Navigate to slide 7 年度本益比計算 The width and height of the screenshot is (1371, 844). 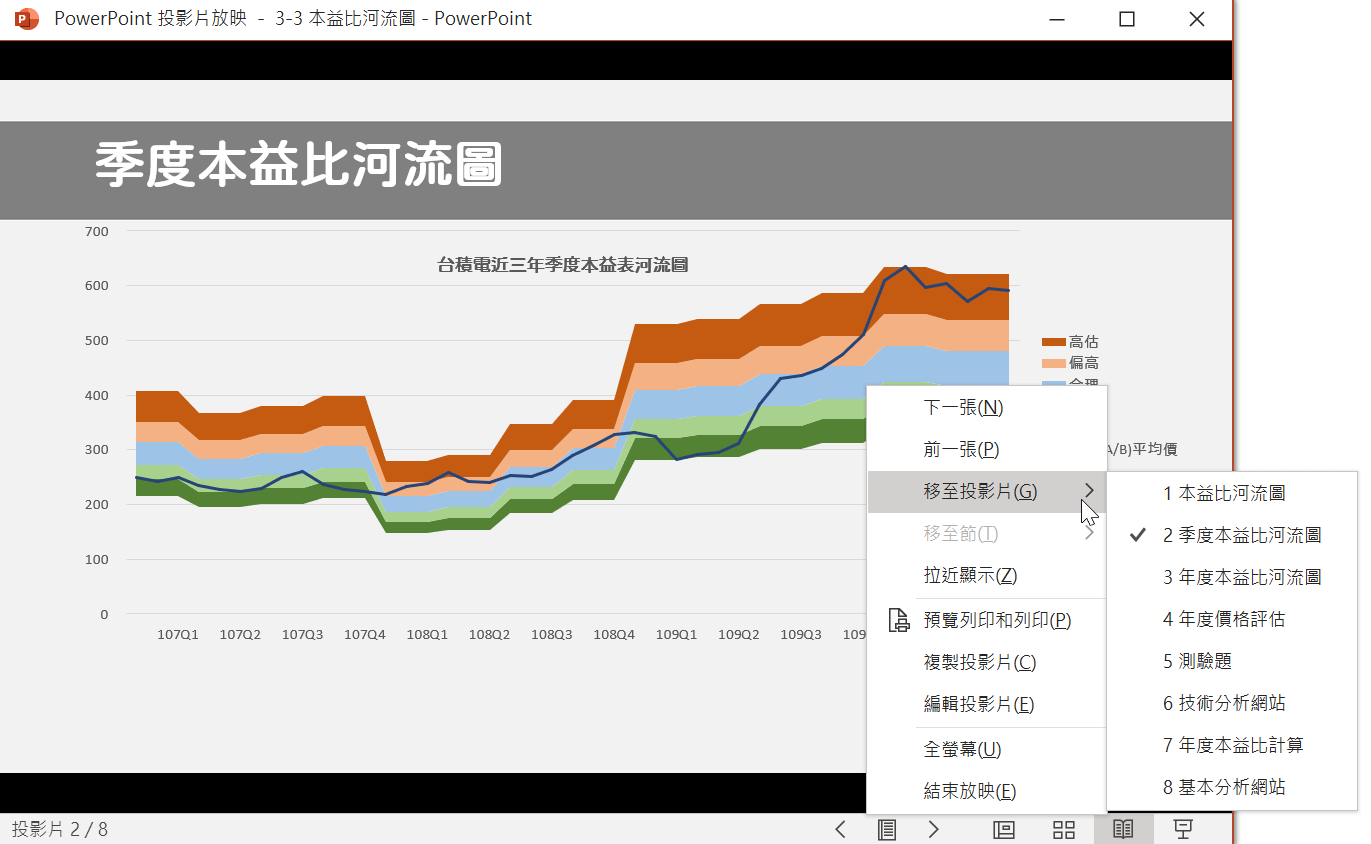coord(1232,745)
